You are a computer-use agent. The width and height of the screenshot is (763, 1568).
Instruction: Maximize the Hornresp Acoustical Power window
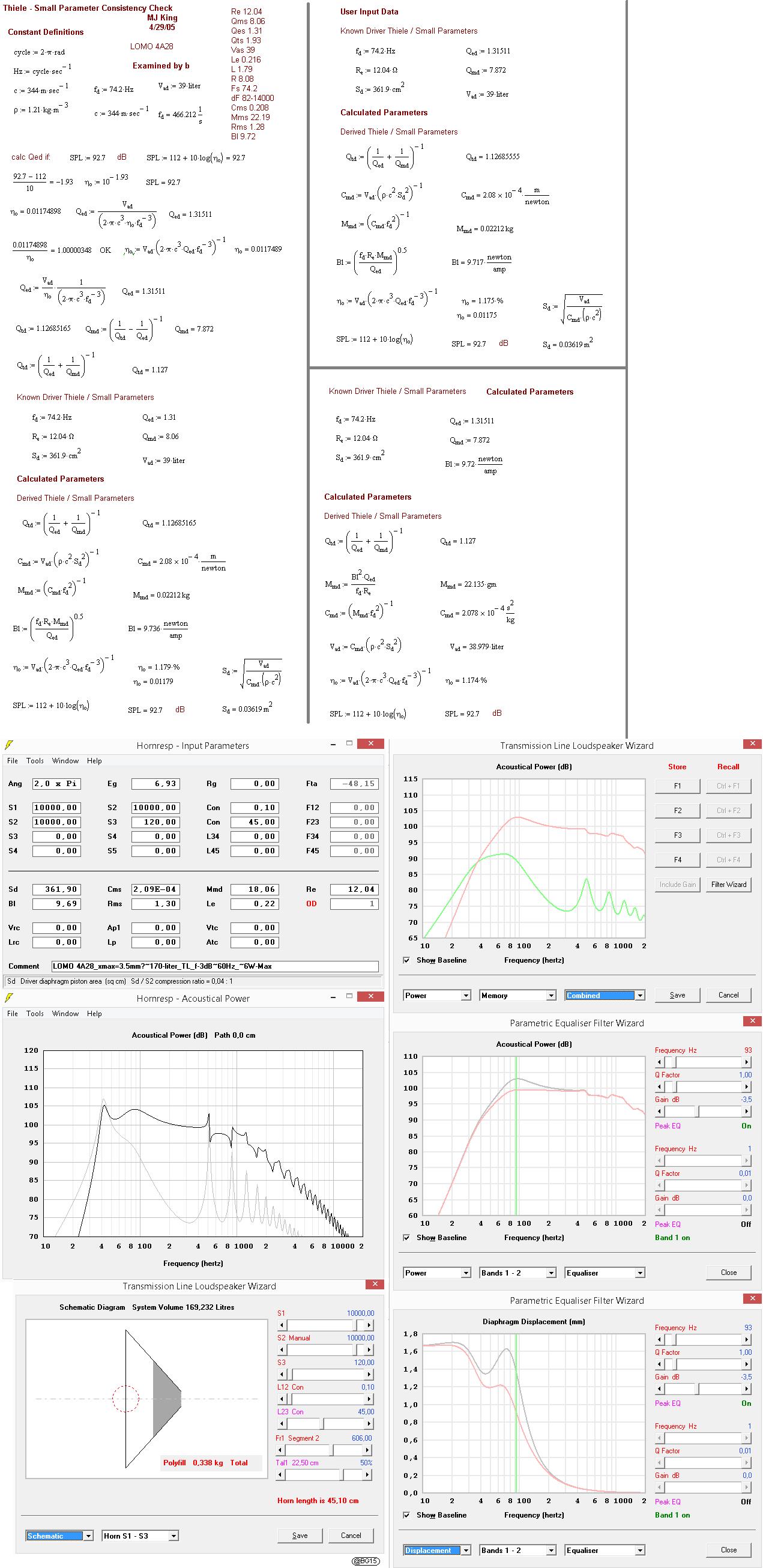(x=349, y=996)
